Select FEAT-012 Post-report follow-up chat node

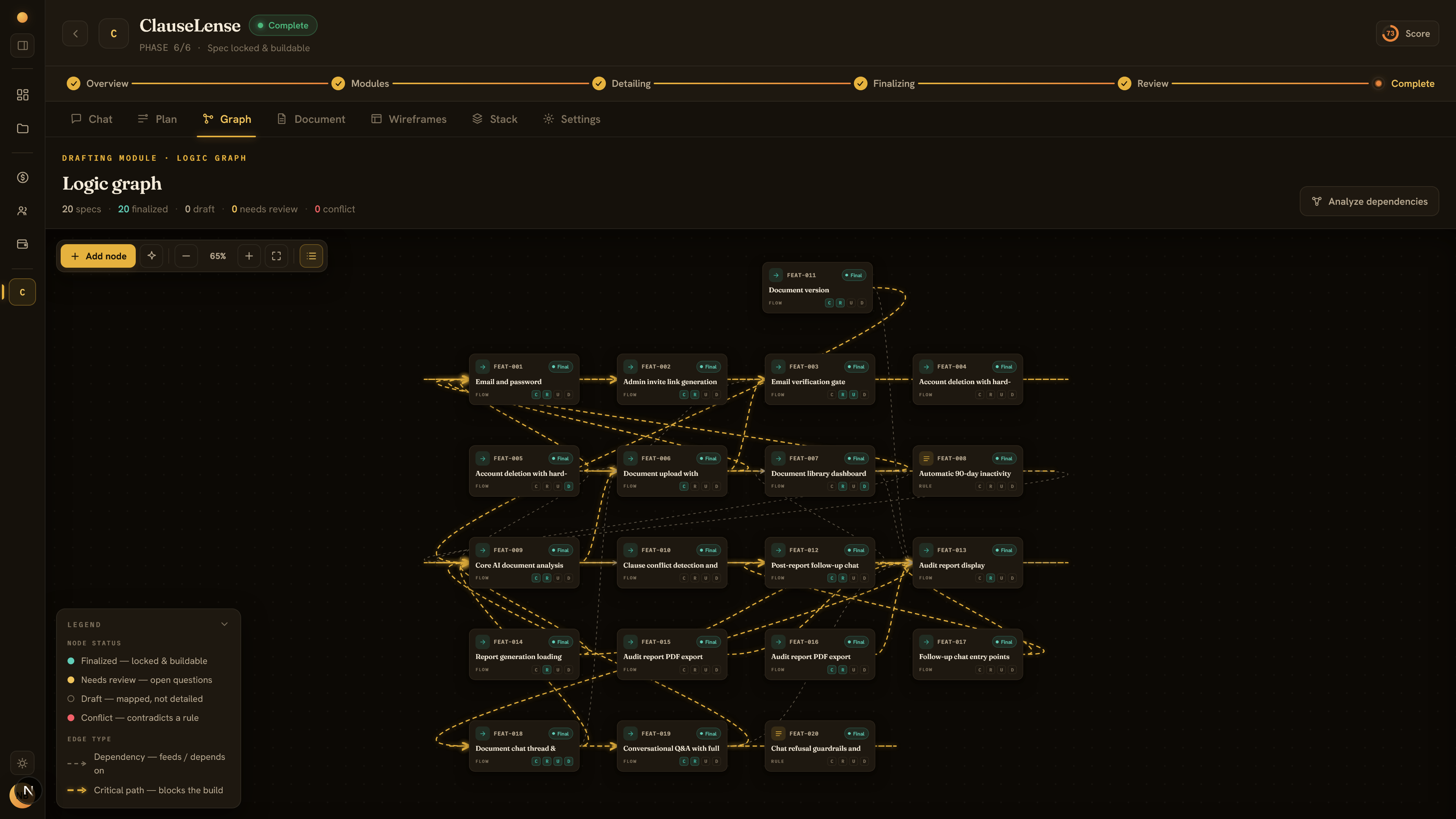click(819, 562)
